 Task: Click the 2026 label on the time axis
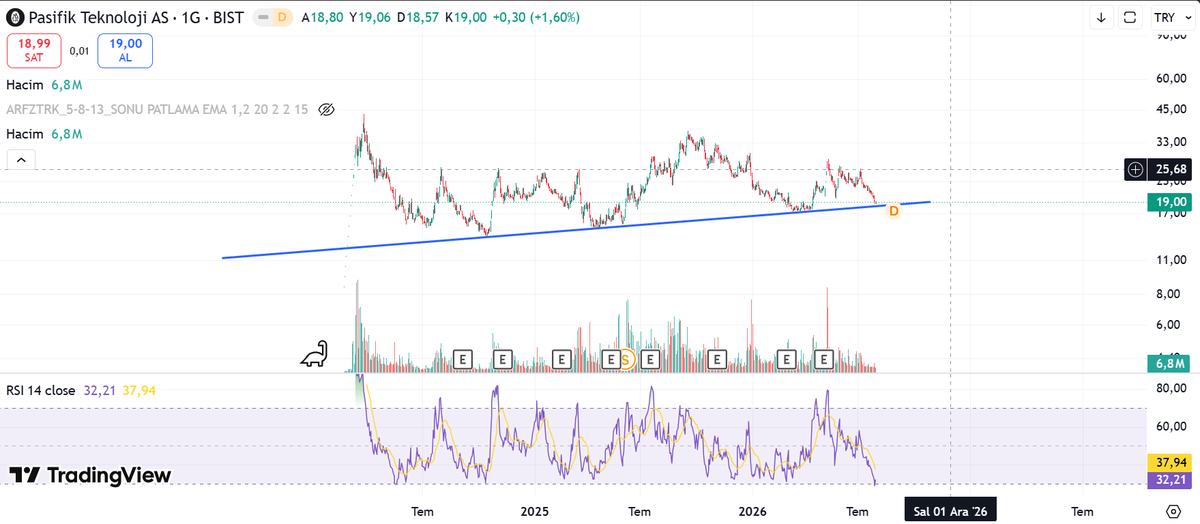(x=753, y=511)
